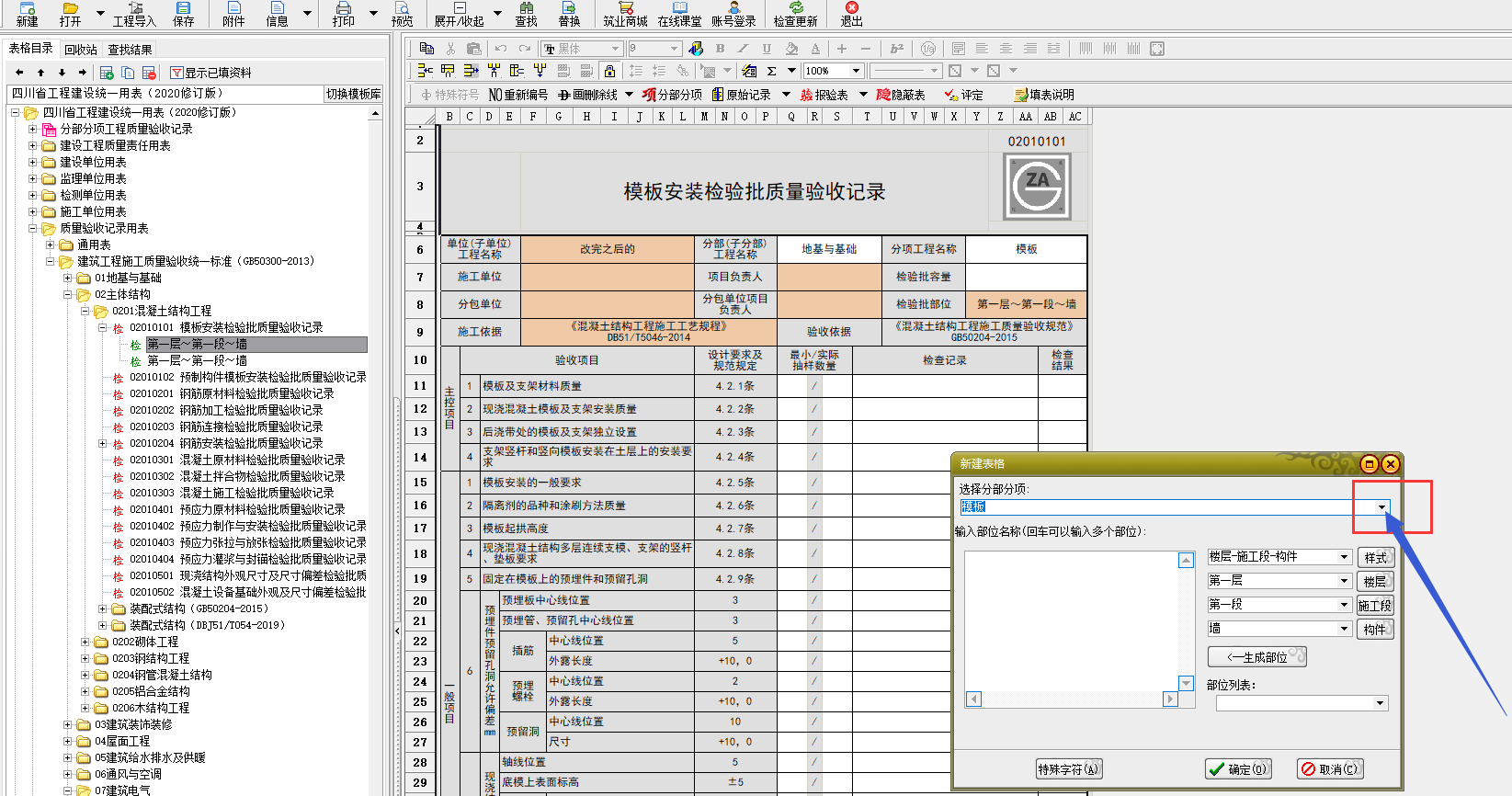
Task: Open 填表说明 fill instructions
Action: (x=1044, y=95)
